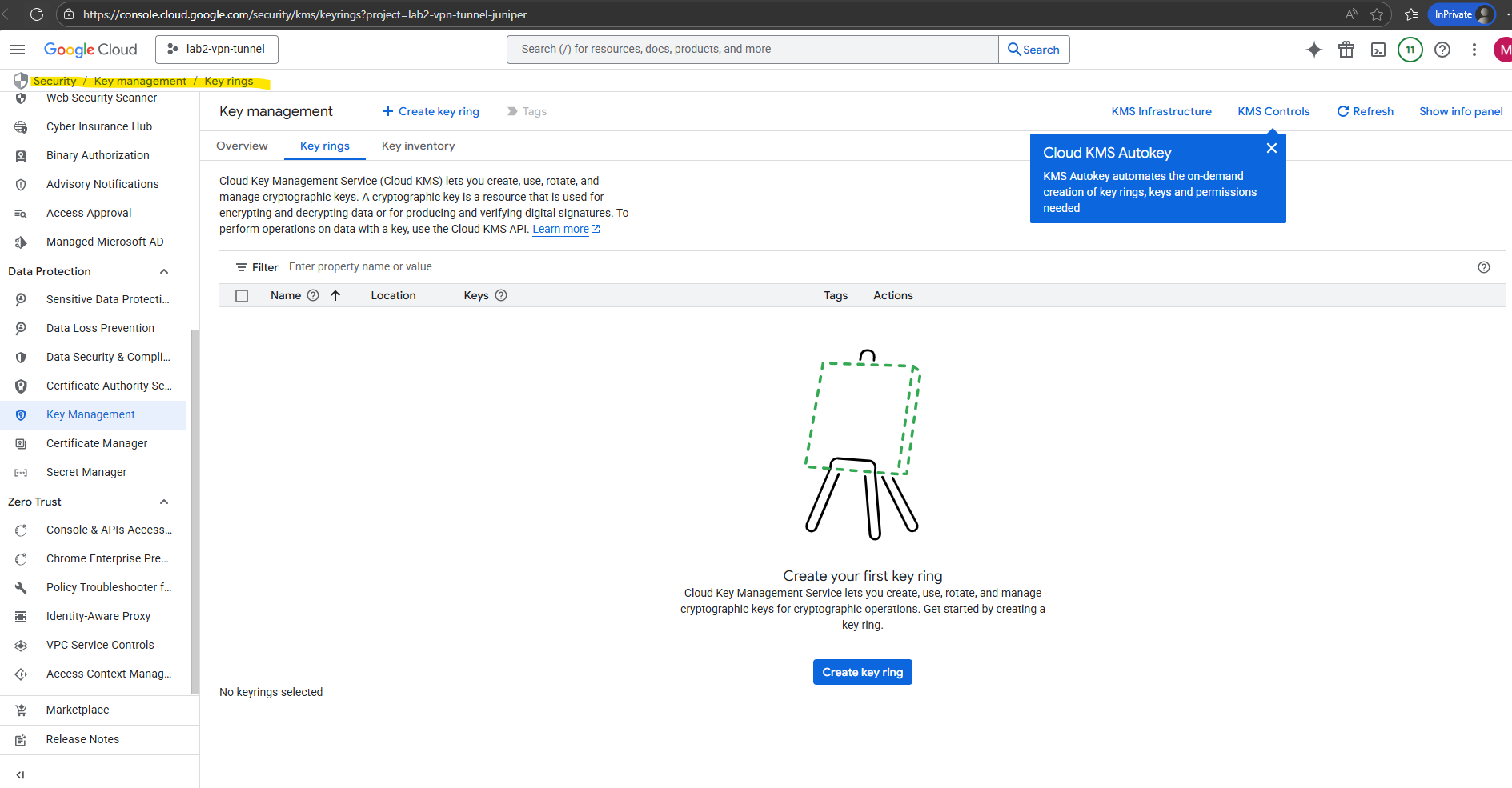This screenshot has height=788, width=1512.
Task: Sort by Name ascending arrow
Action: point(335,295)
